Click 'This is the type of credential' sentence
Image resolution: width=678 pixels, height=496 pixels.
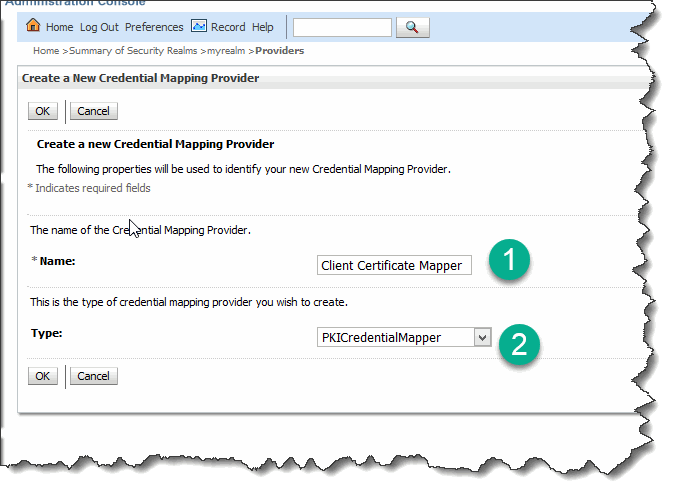tap(189, 302)
